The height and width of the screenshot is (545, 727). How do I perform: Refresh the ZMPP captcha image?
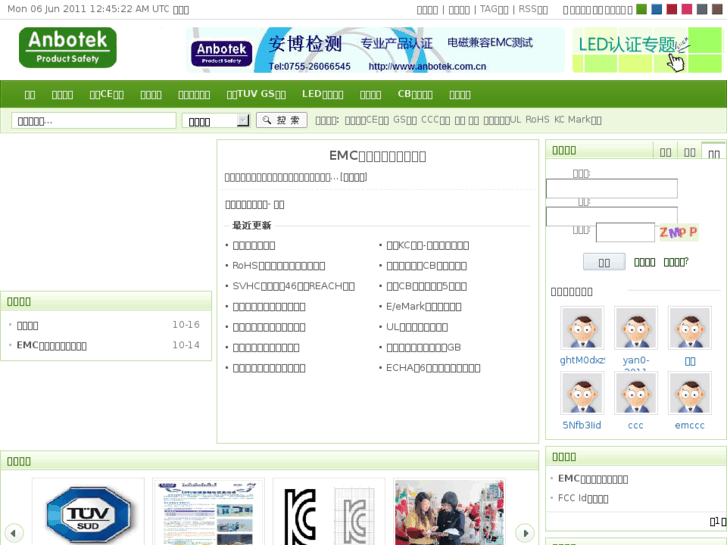[679, 232]
